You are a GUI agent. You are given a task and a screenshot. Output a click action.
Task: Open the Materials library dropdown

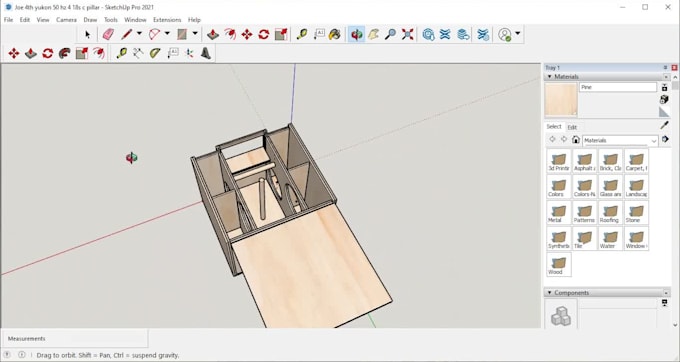coord(620,140)
